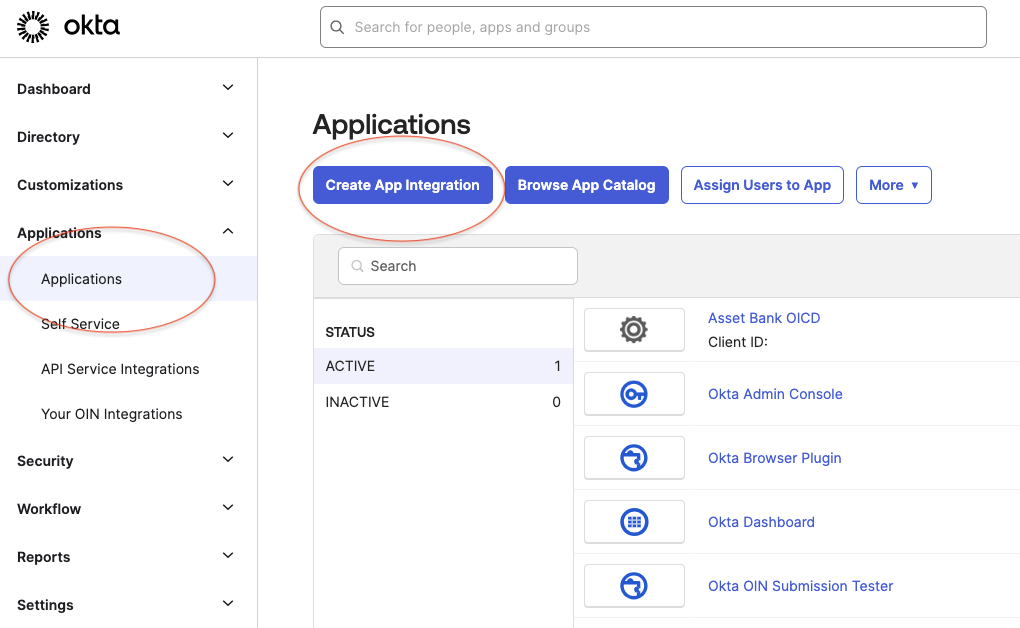Filter applications by INACTIVE status

click(x=443, y=402)
